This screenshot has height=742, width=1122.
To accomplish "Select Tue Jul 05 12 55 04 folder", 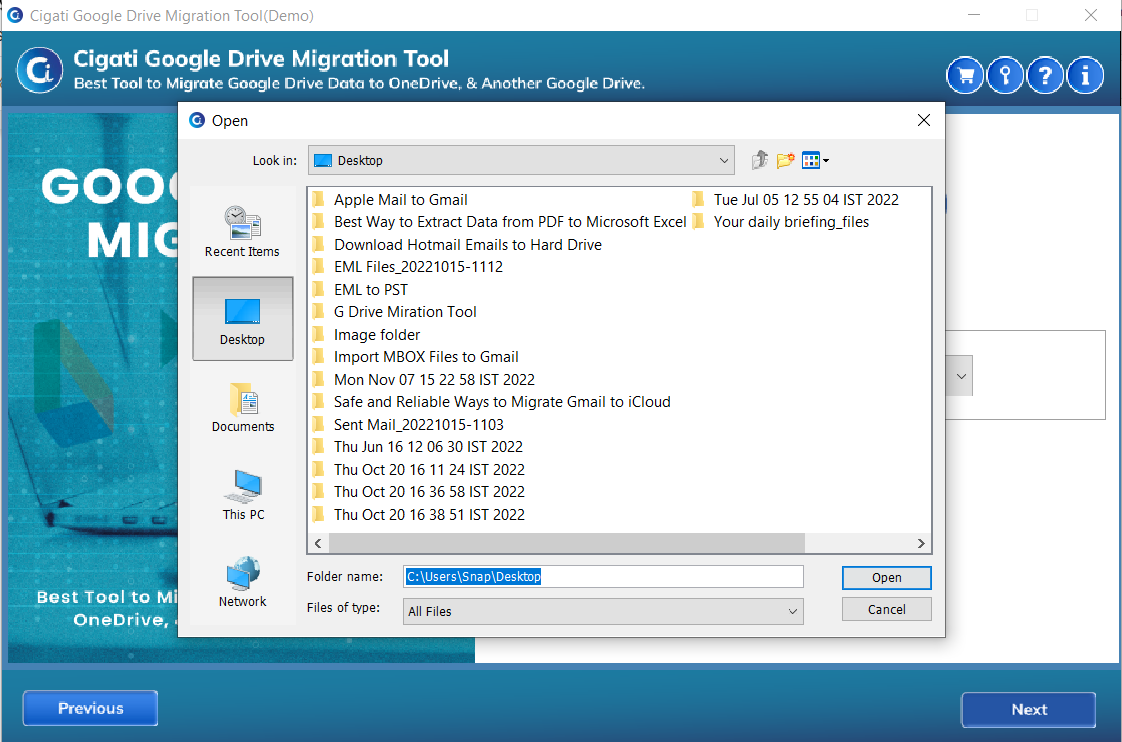I will [x=795, y=200].
